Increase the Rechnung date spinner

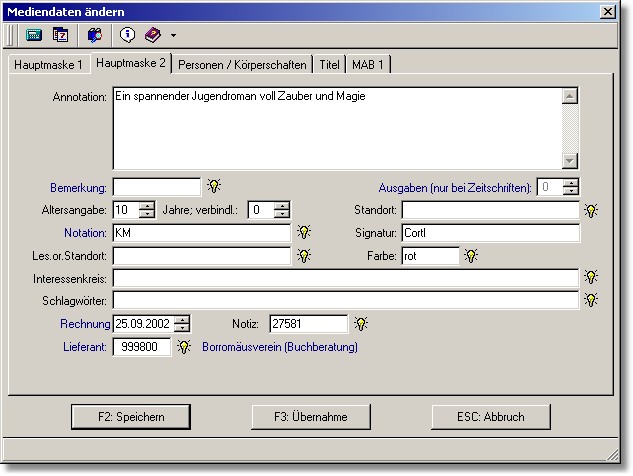[182, 319]
